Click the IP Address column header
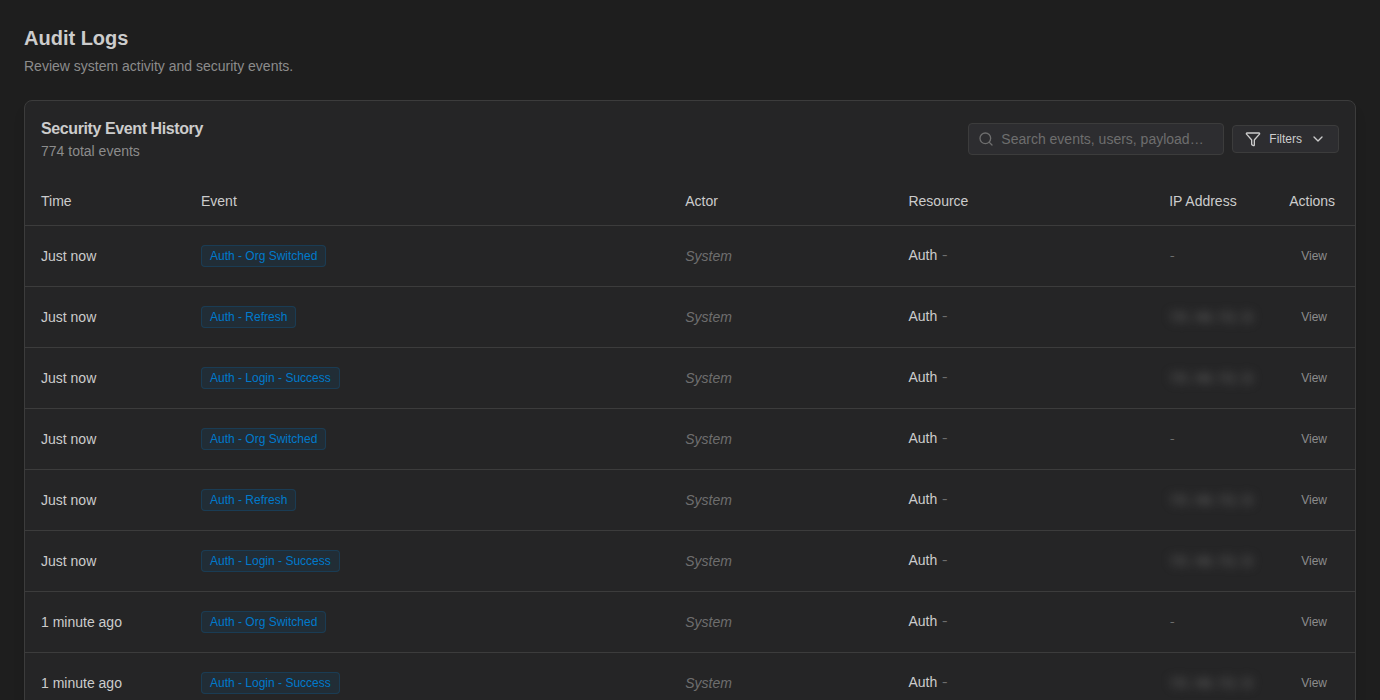The width and height of the screenshot is (1380, 700). 1203,201
